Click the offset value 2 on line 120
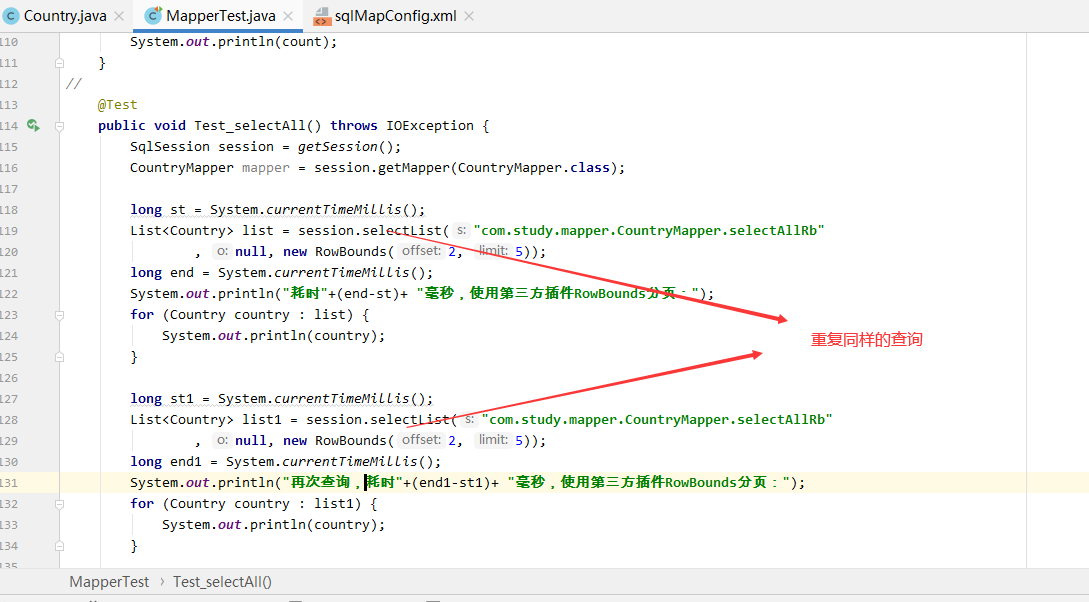Image resolution: width=1089 pixels, height=602 pixels. click(451, 251)
